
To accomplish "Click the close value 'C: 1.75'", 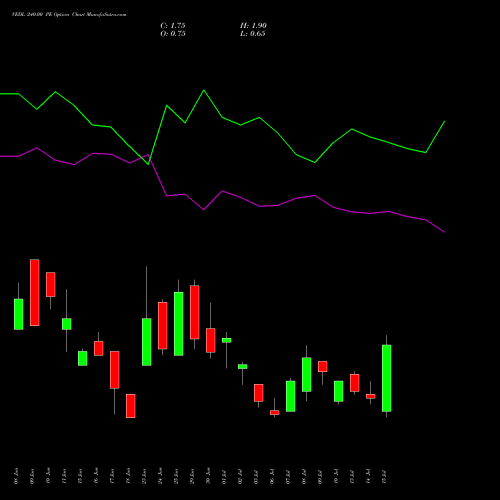I will (173, 26).
